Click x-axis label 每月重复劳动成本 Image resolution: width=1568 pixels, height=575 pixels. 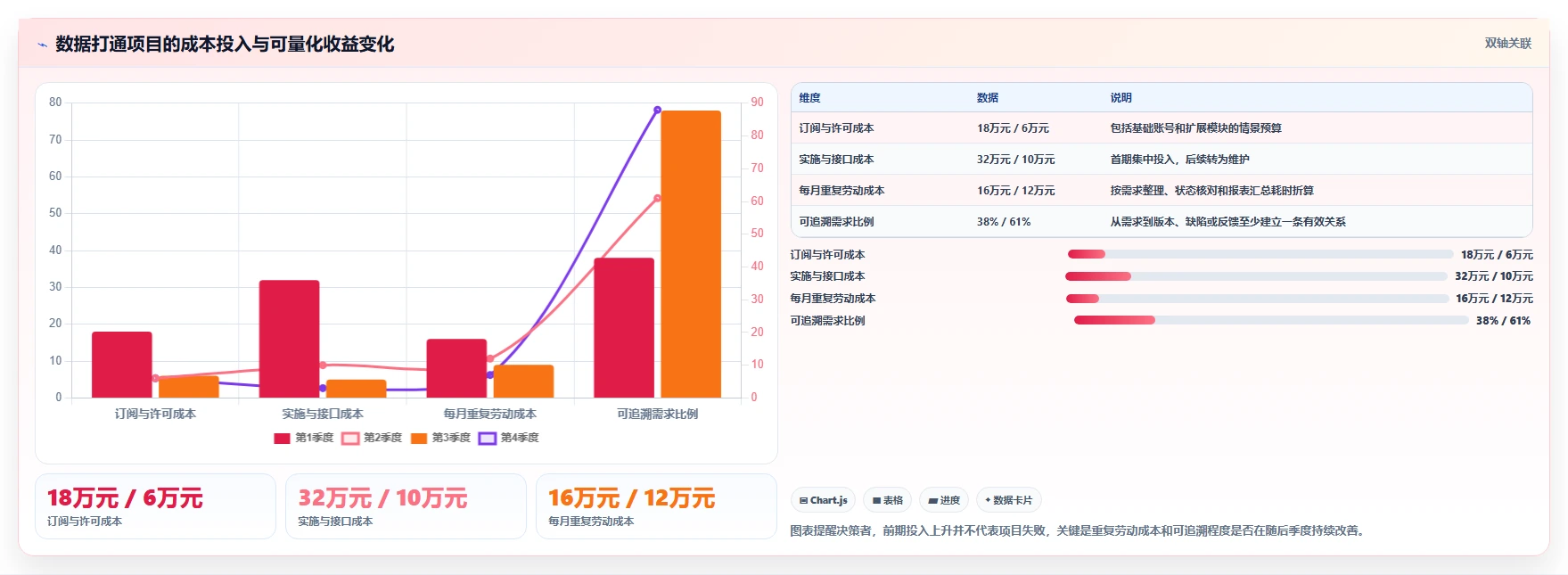(x=490, y=415)
